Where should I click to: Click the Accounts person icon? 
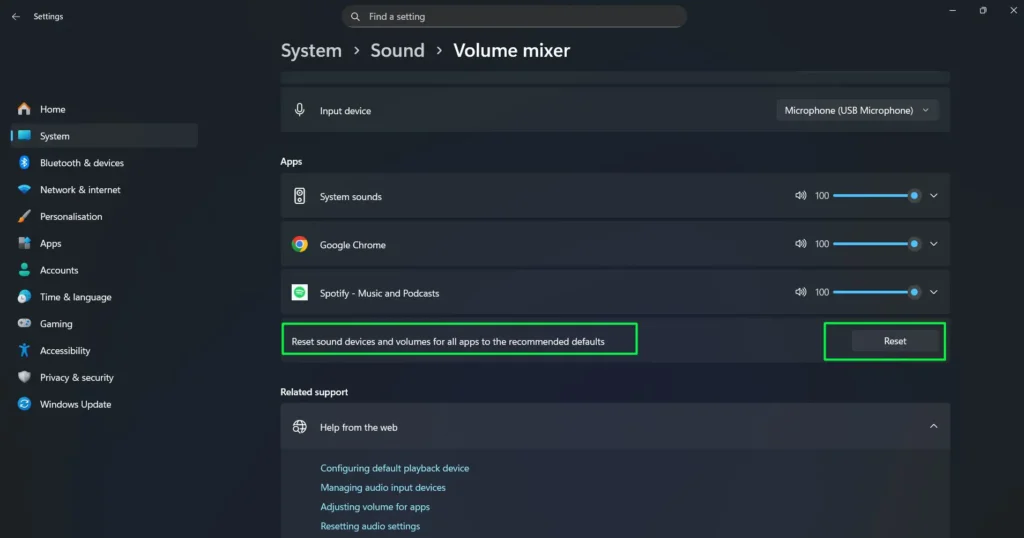pyautogui.click(x=24, y=270)
